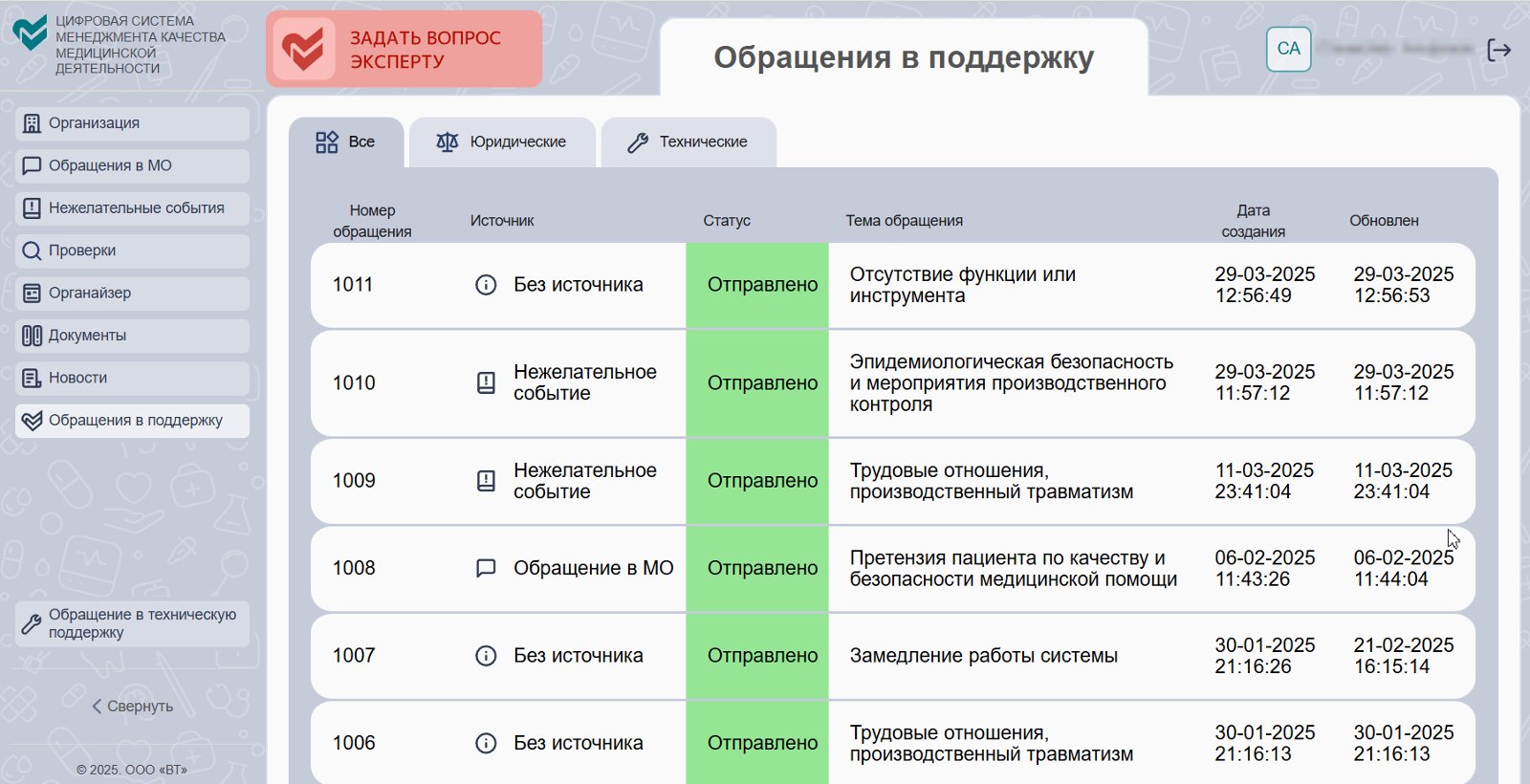Click info icon in row 1007
The image size is (1530, 784).
(486, 656)
